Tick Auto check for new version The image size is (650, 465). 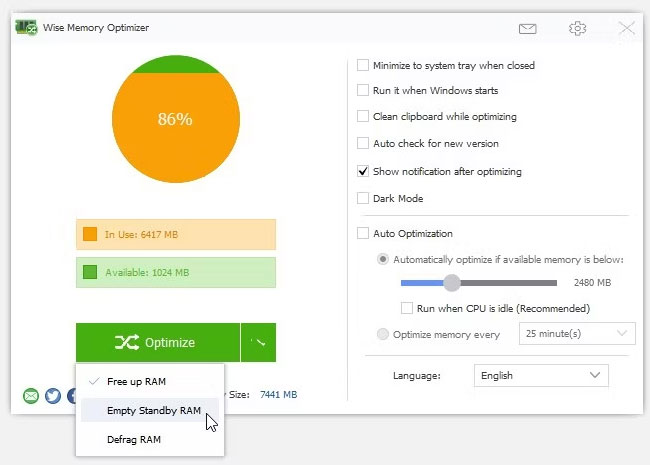[x=363, y=143]
